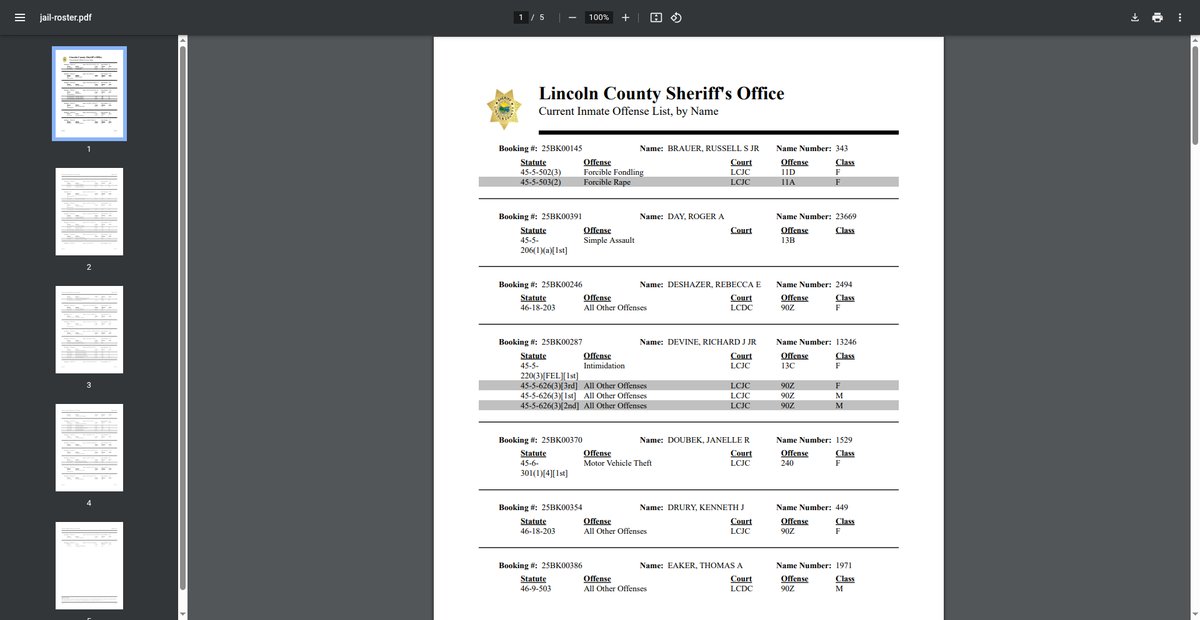This screenshot has height=620, width=1200.
Task: Click the jail-roster.pdf file title
Action: pyautogui.click(x=66, y=18)
